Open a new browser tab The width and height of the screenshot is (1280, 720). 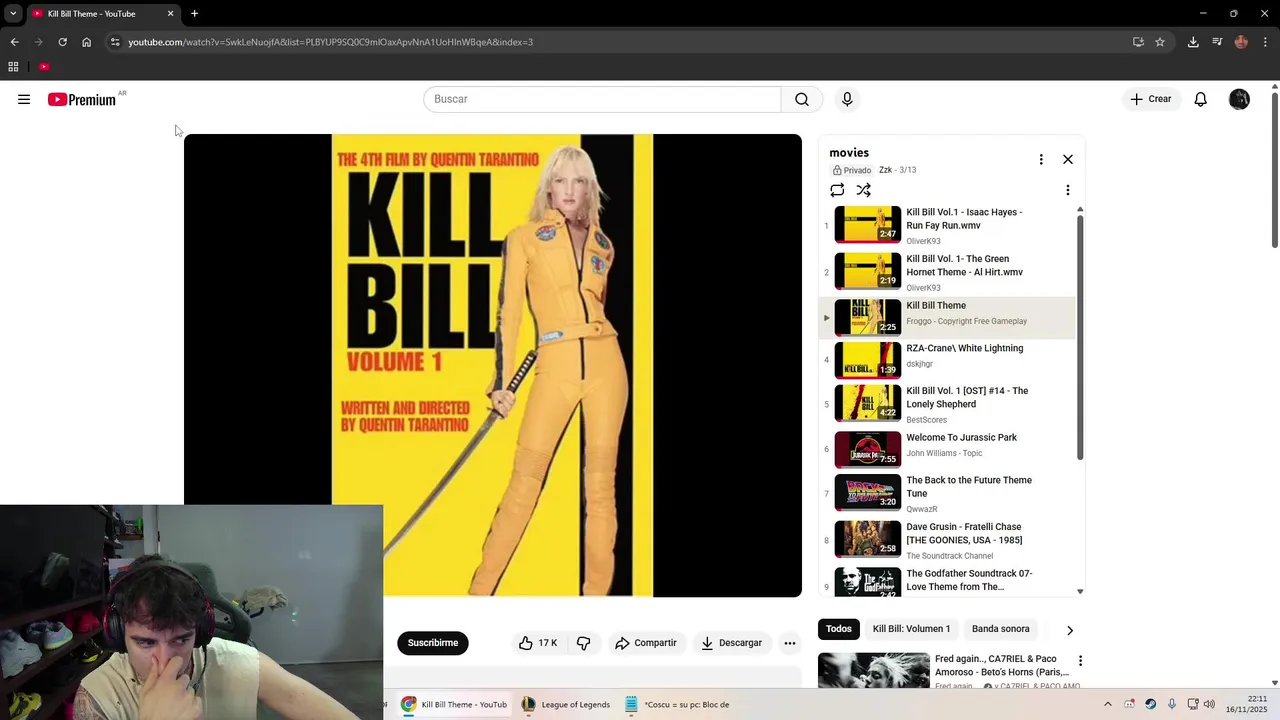coord(194,14)
